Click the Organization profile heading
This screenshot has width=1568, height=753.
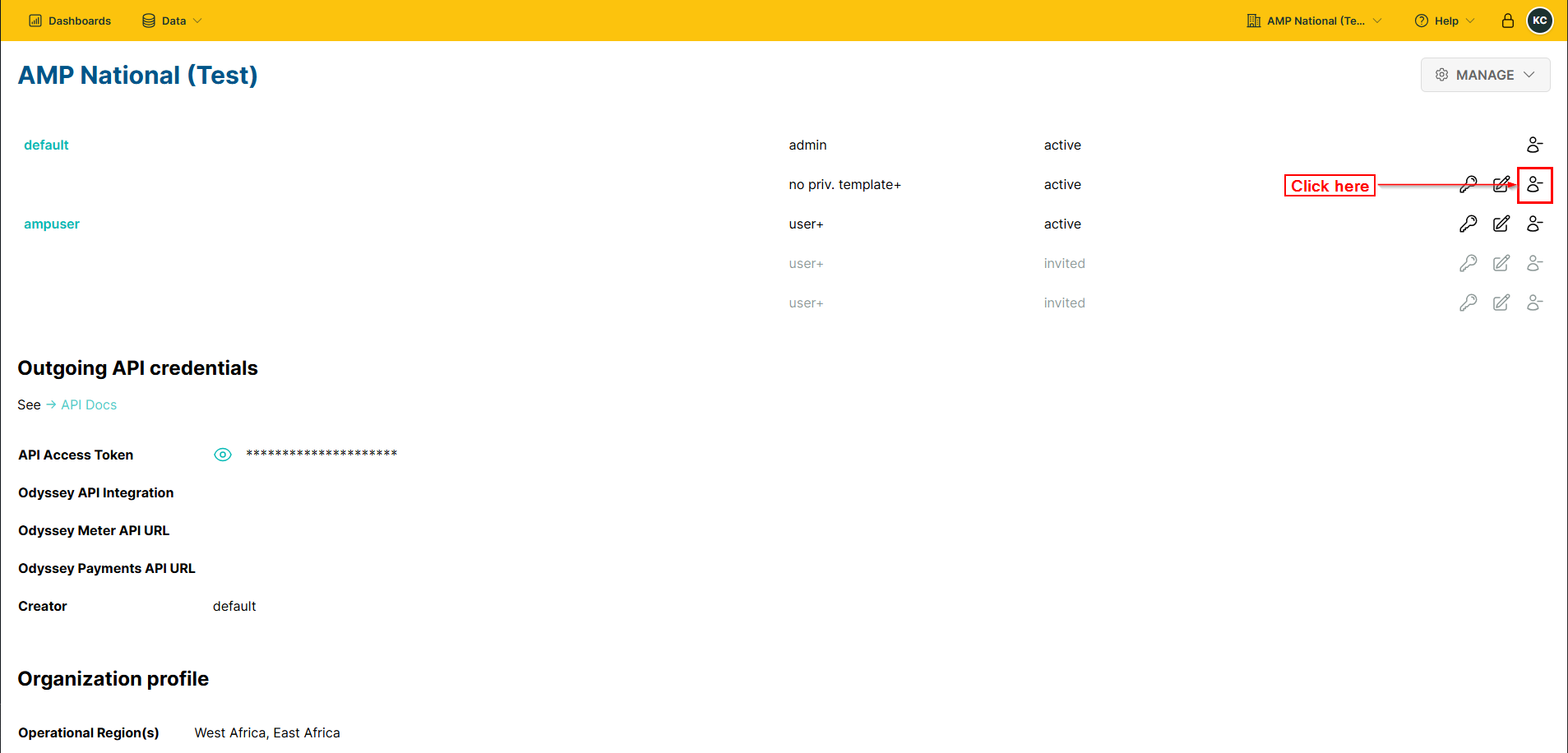[x=113, y=678]
